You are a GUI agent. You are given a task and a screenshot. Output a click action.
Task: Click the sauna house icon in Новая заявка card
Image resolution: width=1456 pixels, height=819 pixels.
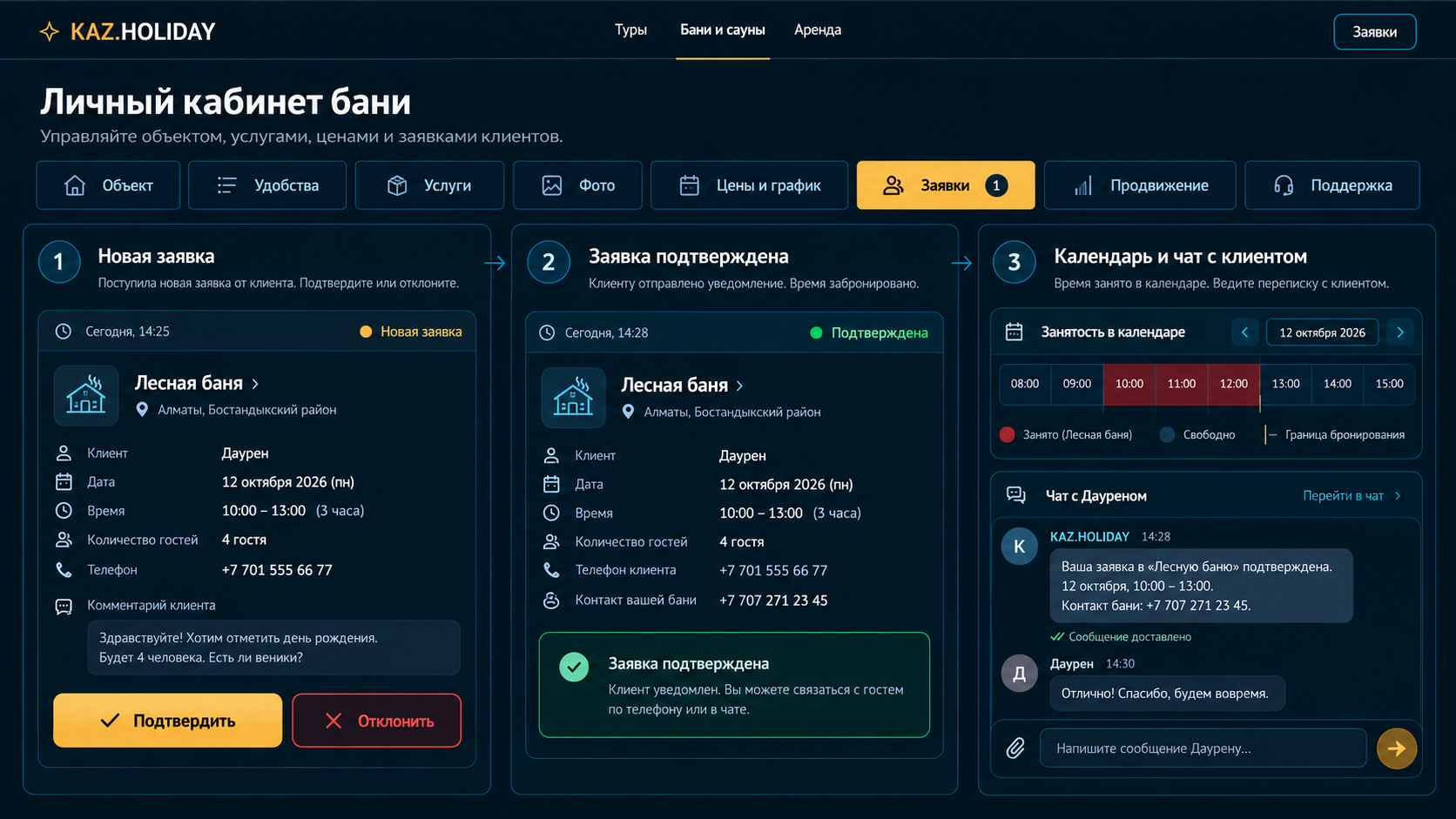[86, 396]
